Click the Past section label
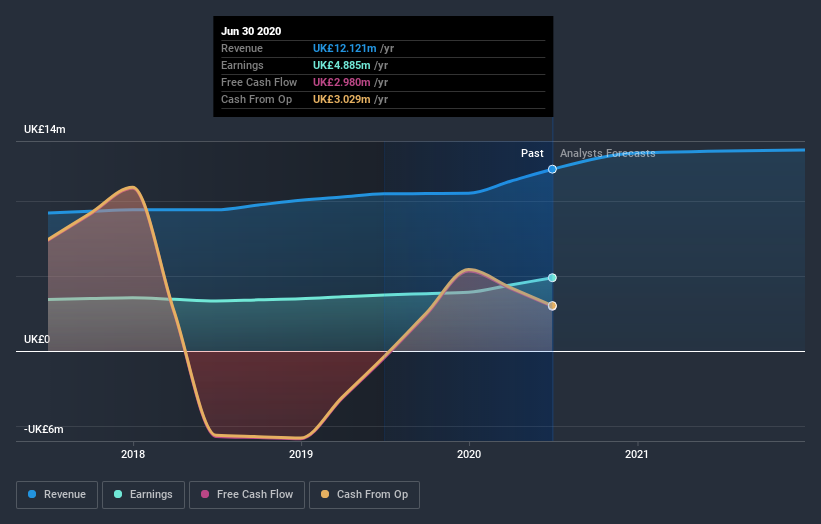Viewport: 821px width, 524px height. pos(532,153)
